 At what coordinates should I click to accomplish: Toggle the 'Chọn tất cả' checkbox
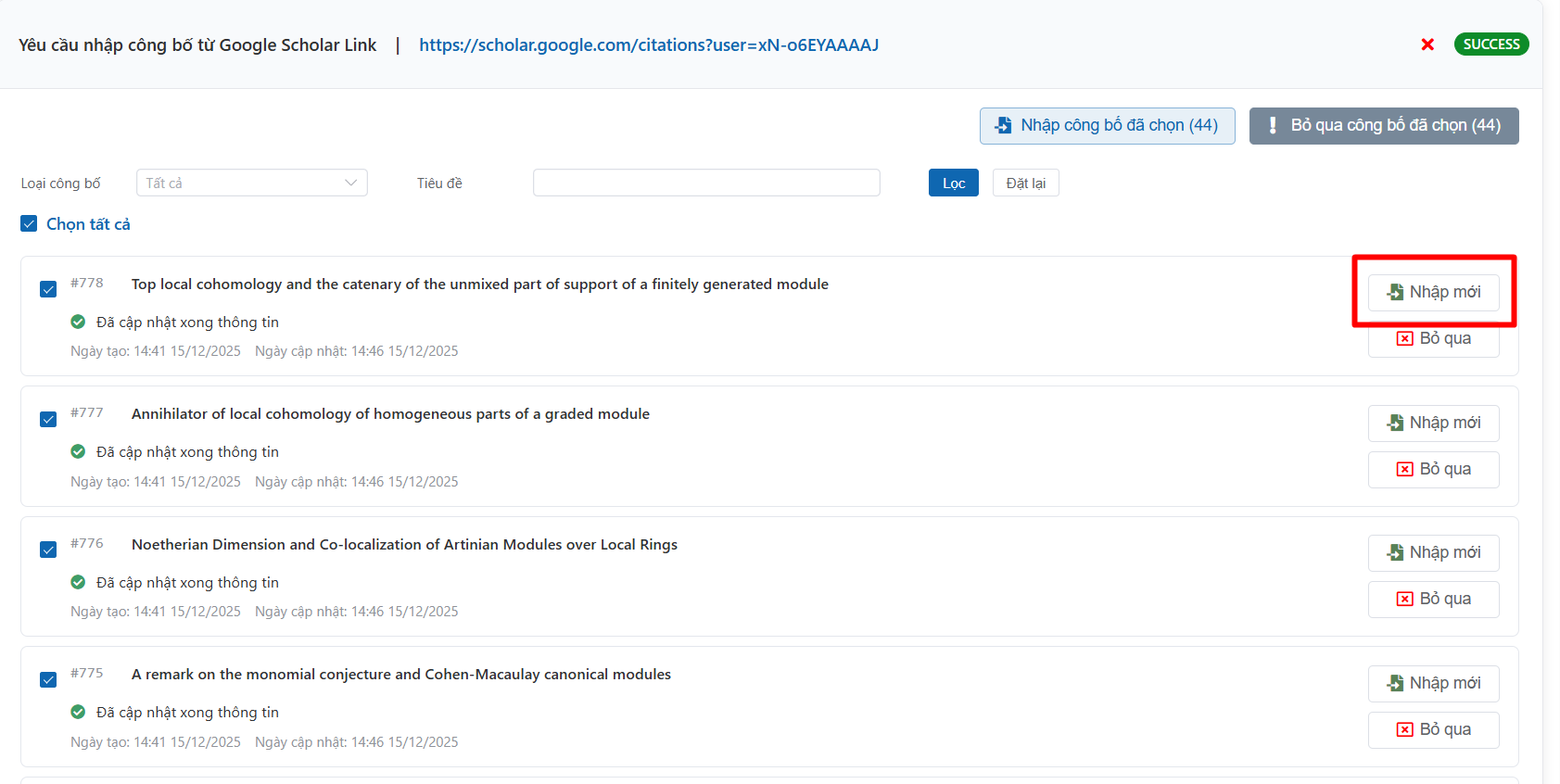tap(29, 224)
